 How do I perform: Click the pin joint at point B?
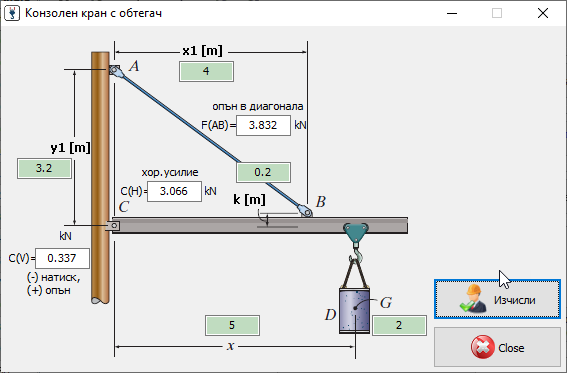point(306,211)
